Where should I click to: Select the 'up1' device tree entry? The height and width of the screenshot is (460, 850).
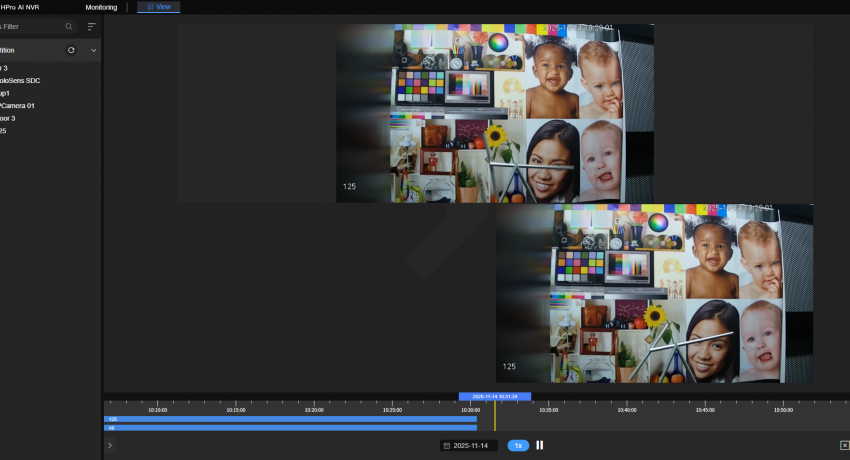click(x=5, y=93)
